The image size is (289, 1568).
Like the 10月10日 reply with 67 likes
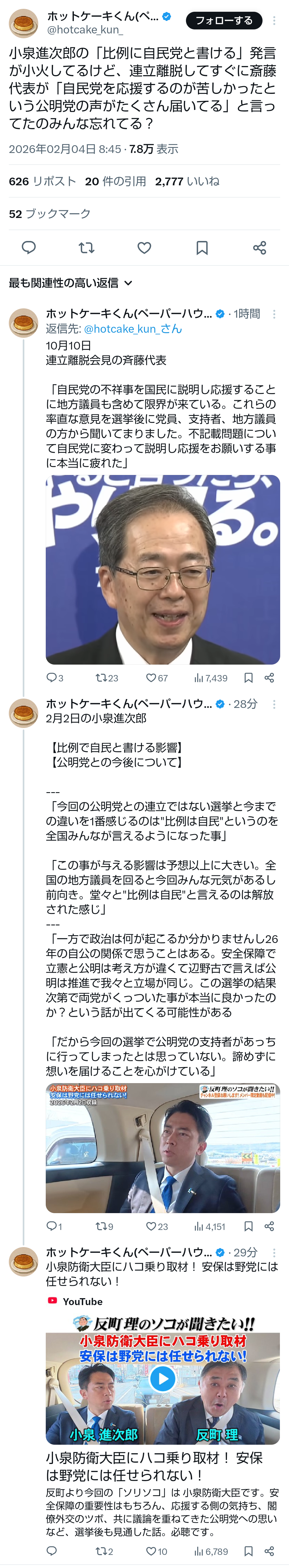coord(151,678)
